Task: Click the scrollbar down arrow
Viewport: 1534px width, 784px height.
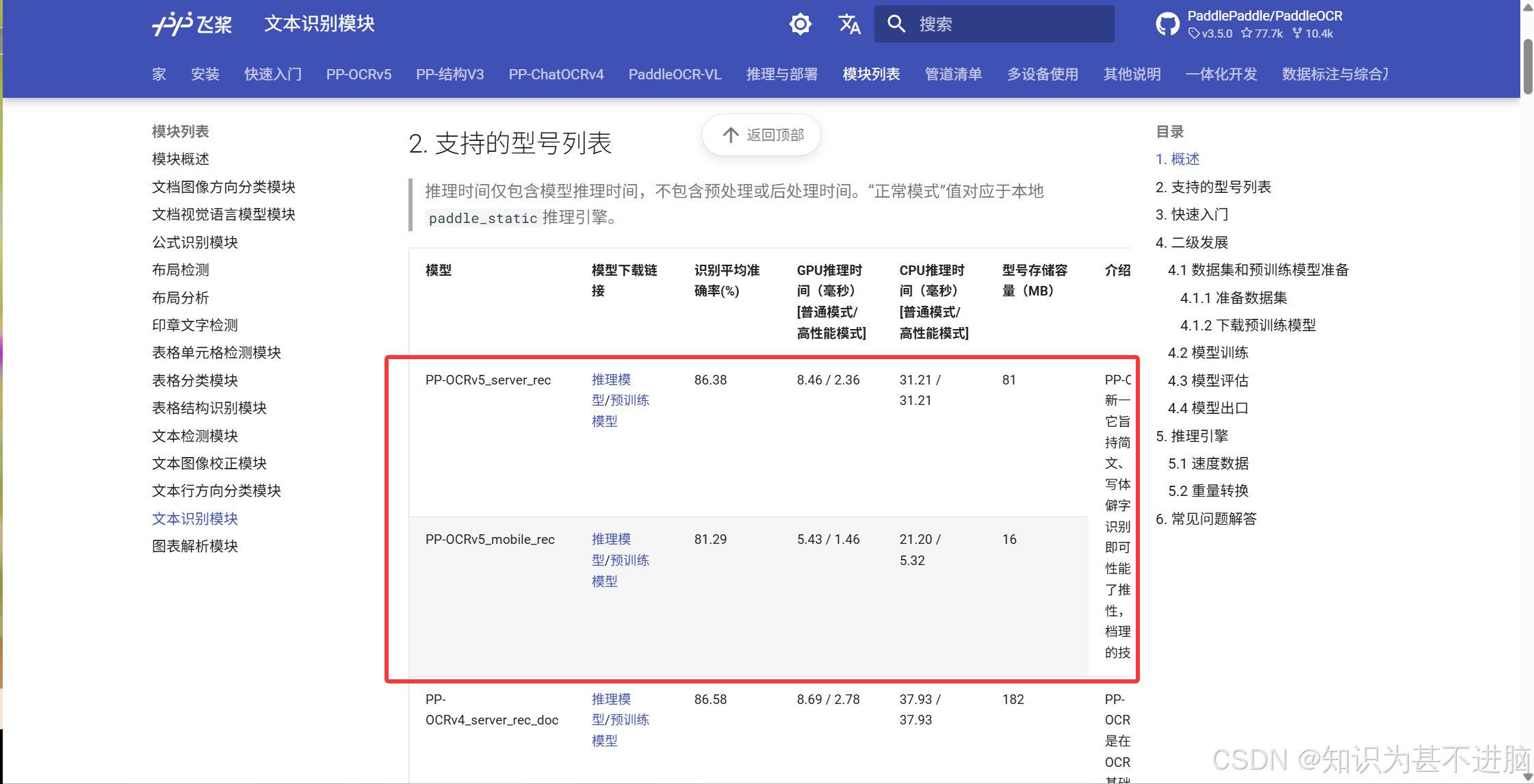Action: (x=1528, y=777)
